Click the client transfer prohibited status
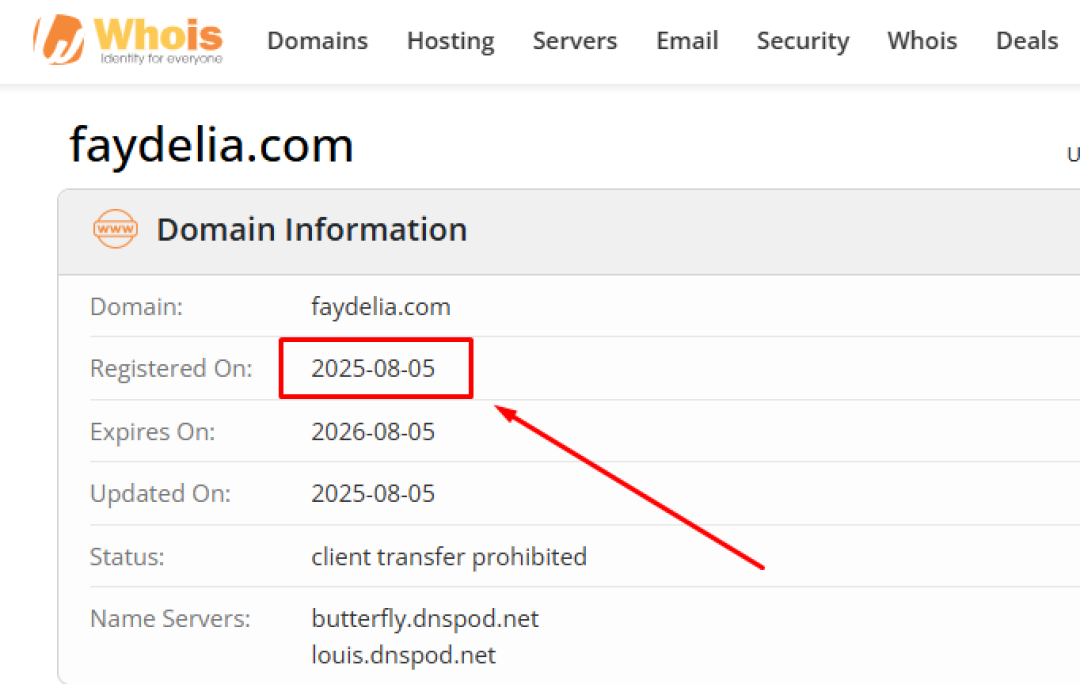This screenshot has height=684, width=1080. point(448,556)
